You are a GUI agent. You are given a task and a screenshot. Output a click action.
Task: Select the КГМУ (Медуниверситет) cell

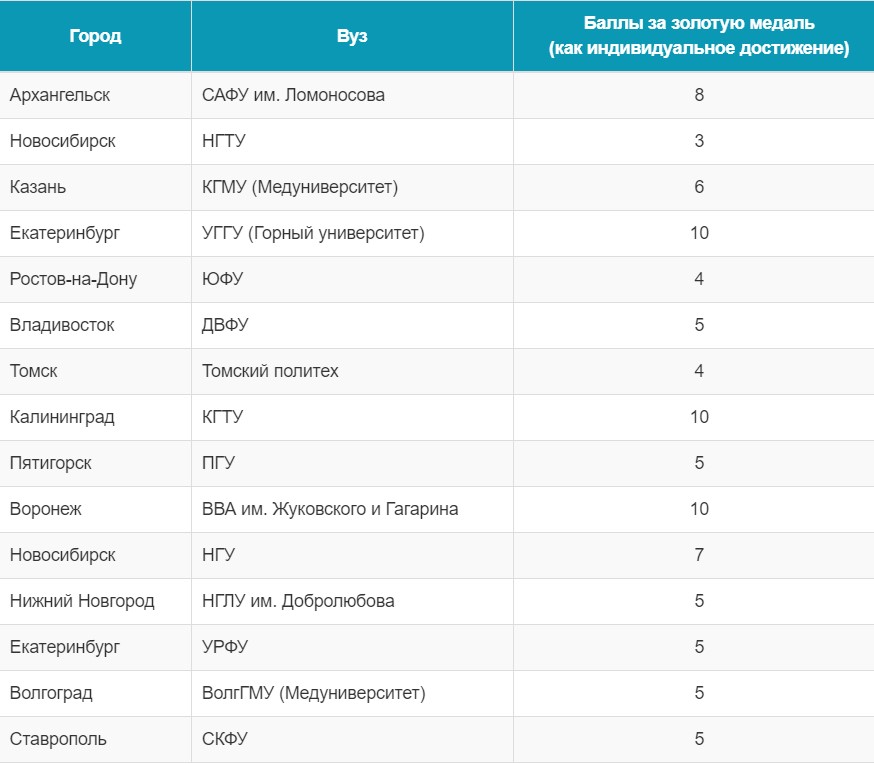point(352,187)
